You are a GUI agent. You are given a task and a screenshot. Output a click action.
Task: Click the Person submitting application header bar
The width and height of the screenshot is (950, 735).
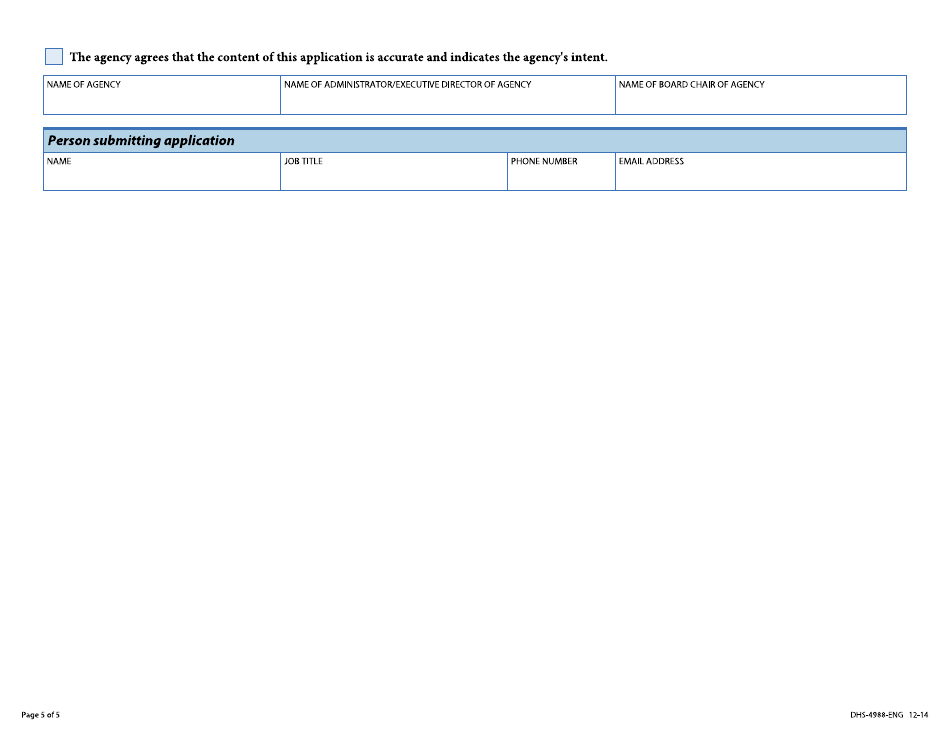point(474,140)
